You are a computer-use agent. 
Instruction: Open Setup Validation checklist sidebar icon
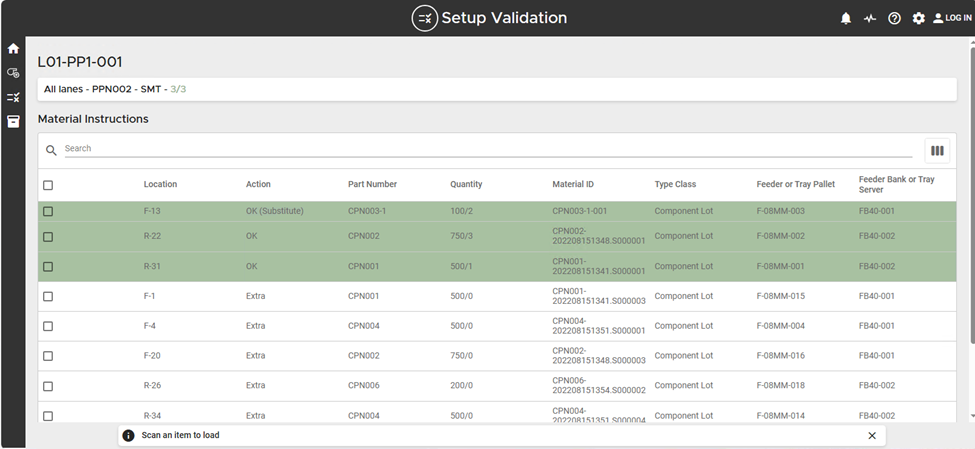(x=13, y=97)
